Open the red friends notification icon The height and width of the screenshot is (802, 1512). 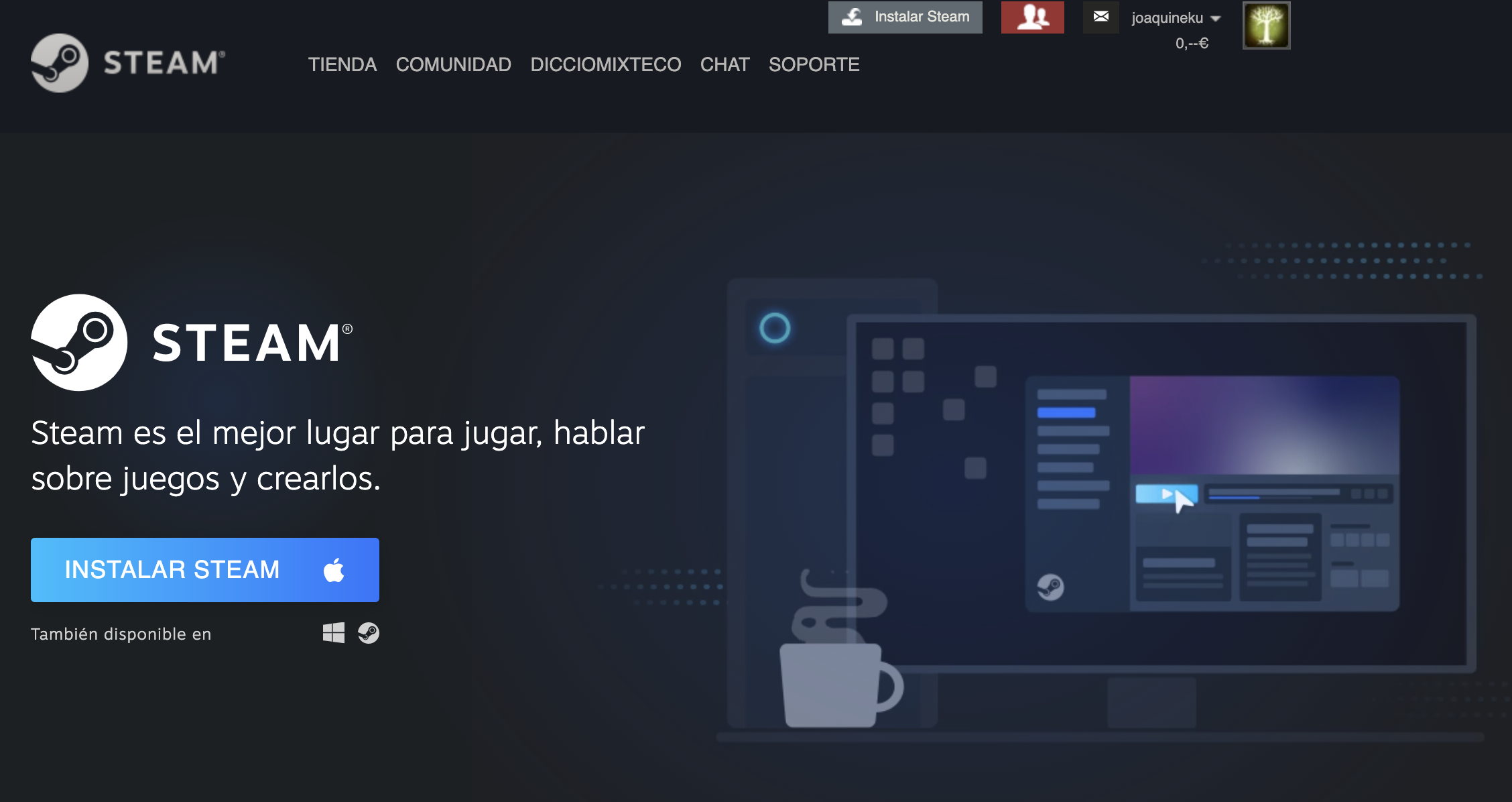[x=1033, y=17]
